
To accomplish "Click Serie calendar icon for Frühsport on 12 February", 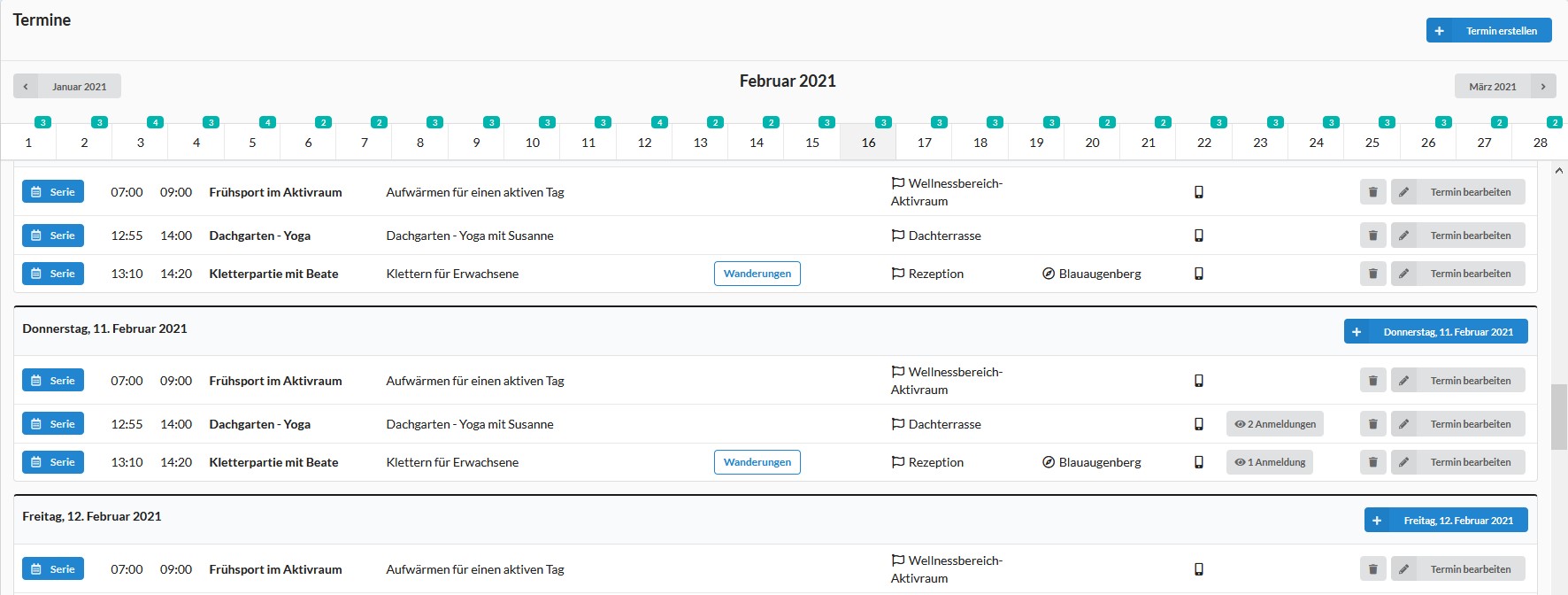I will coord(36,569).
